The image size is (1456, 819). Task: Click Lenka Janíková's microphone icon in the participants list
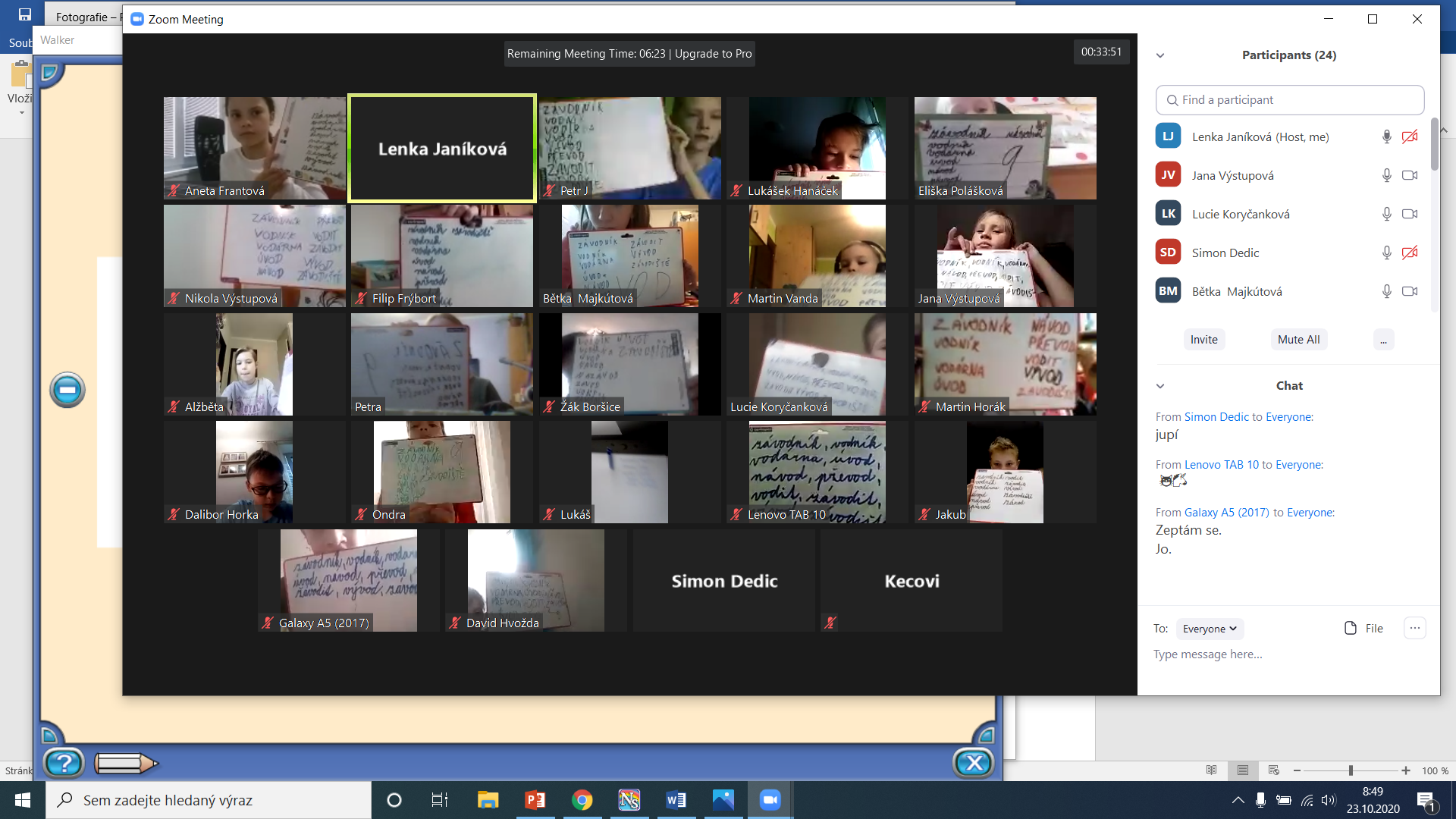click(x=1386, y=136)
